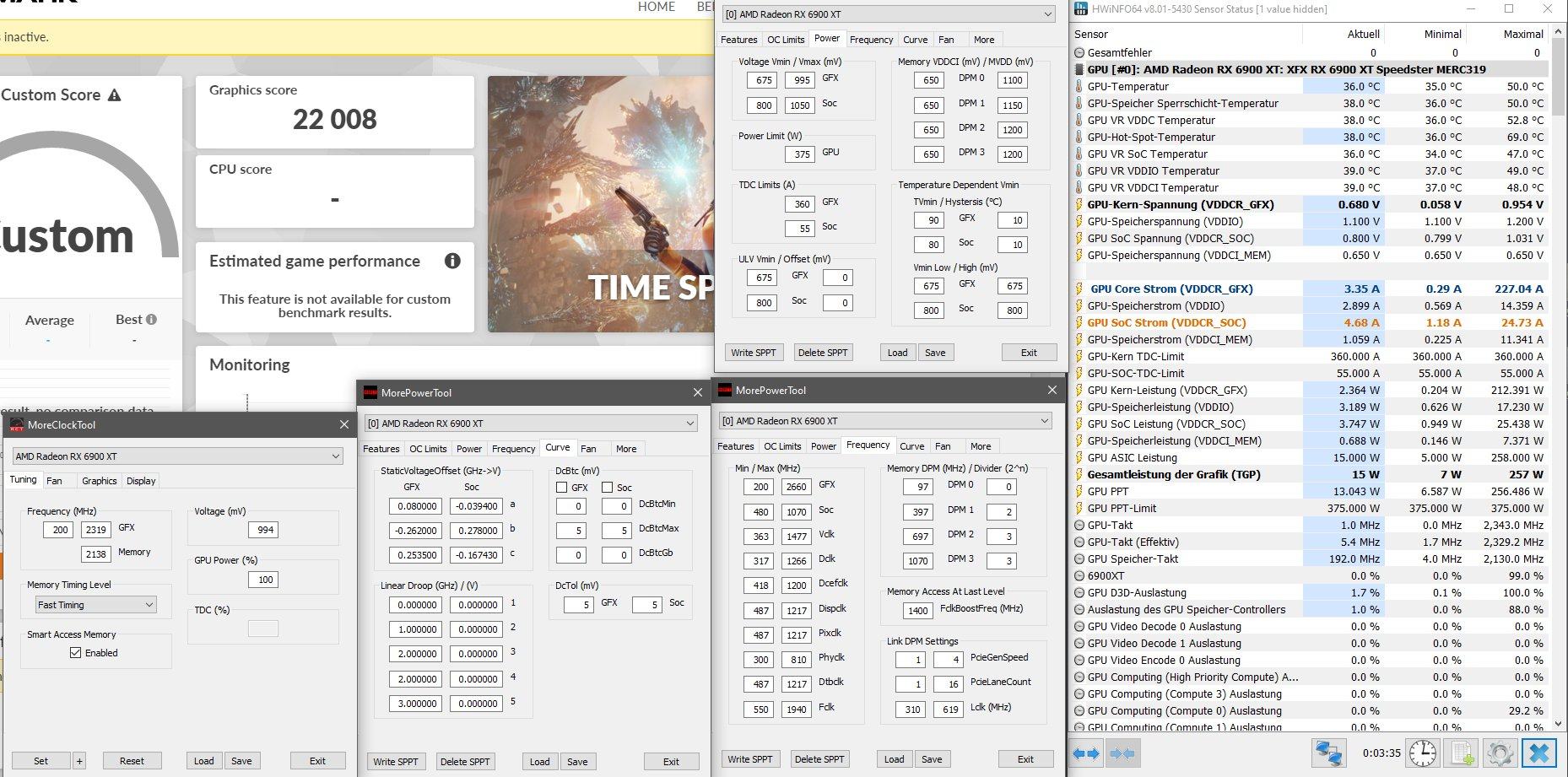The width and height of the screenshot is (1568, 777).
Task: Switch to the Fan tab in MoreClockTool
Action: pyautogui.click(x=54, y=481)
